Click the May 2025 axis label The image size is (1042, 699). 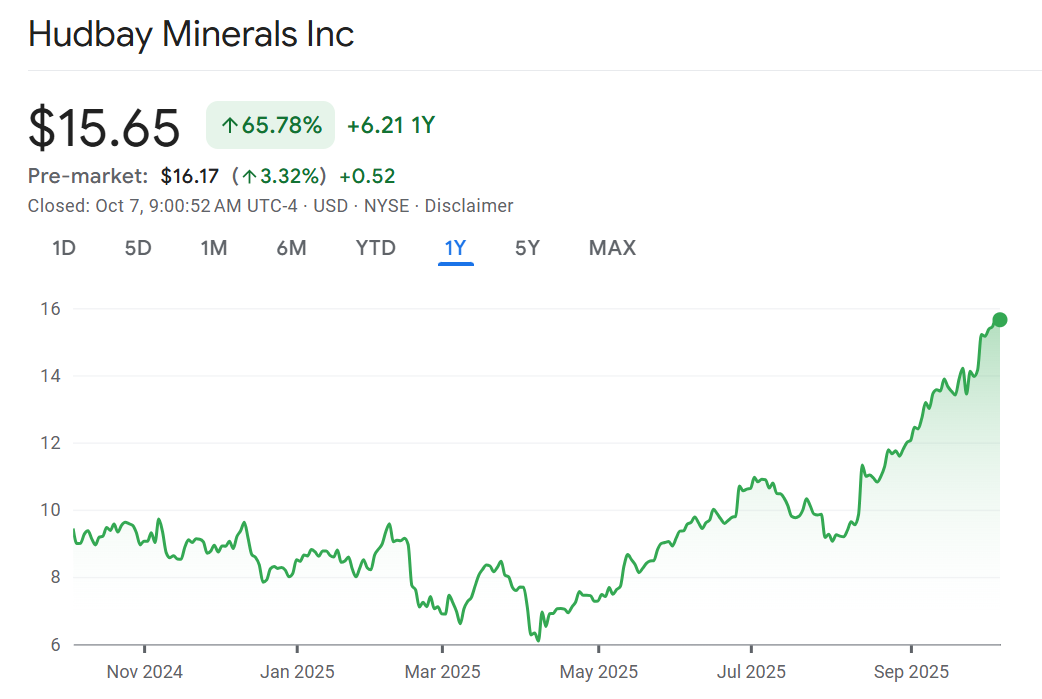point(597,671)
